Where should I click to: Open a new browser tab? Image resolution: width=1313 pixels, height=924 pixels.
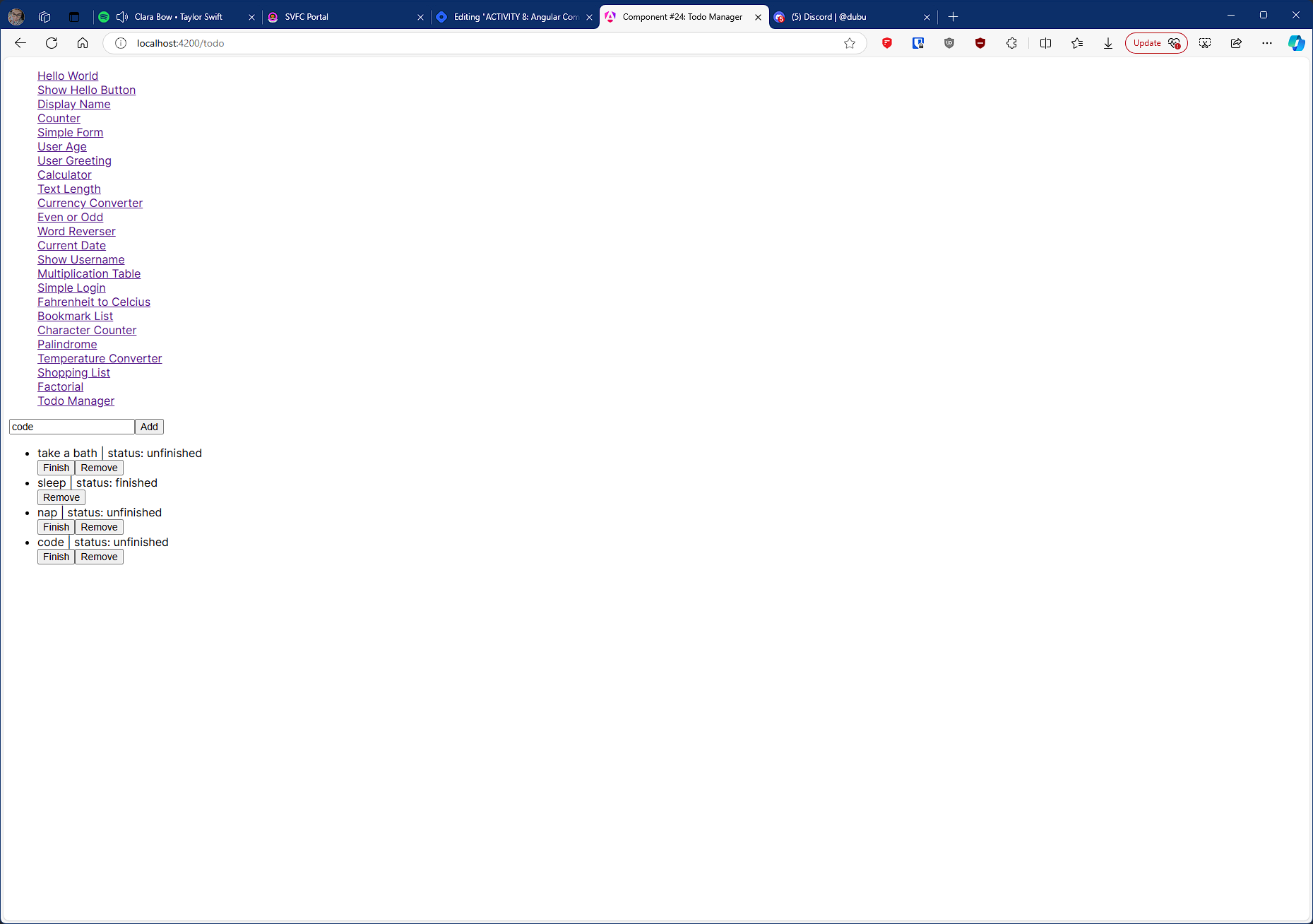(953, 16)
